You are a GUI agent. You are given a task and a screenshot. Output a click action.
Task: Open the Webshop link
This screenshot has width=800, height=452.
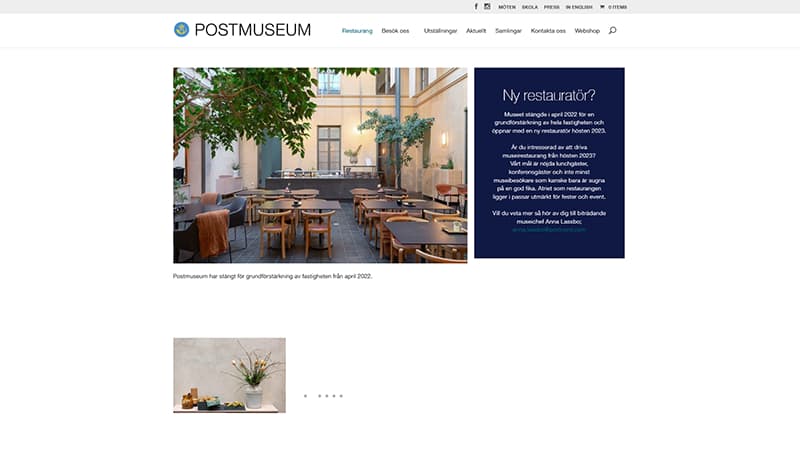[587, 31]
